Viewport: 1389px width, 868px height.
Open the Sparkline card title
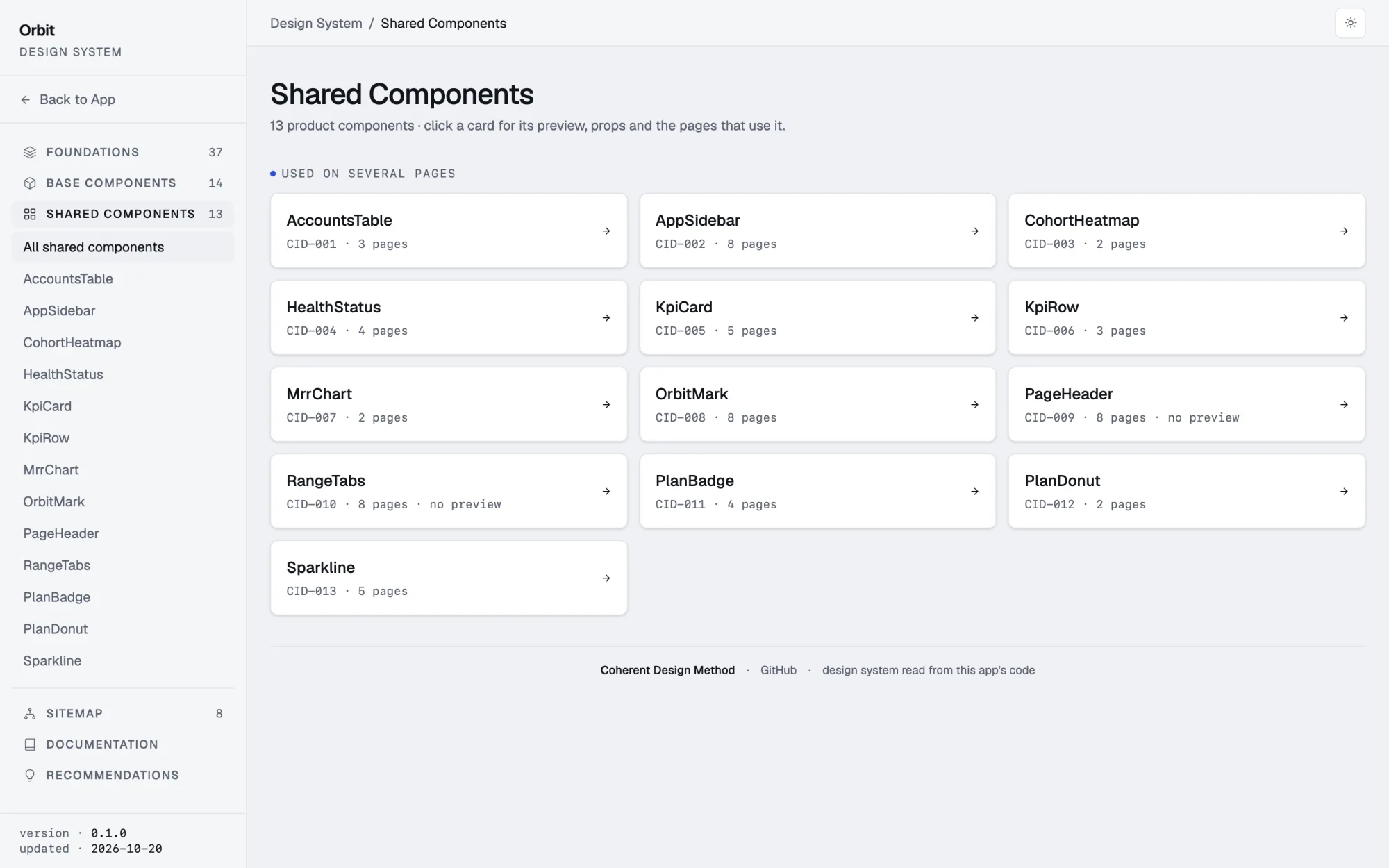pyautogui.click(x=321, y=567)
